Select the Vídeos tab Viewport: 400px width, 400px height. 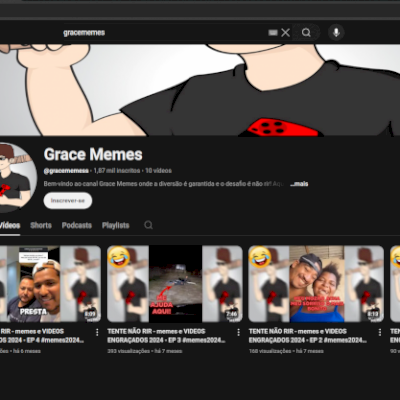point(10,225)
